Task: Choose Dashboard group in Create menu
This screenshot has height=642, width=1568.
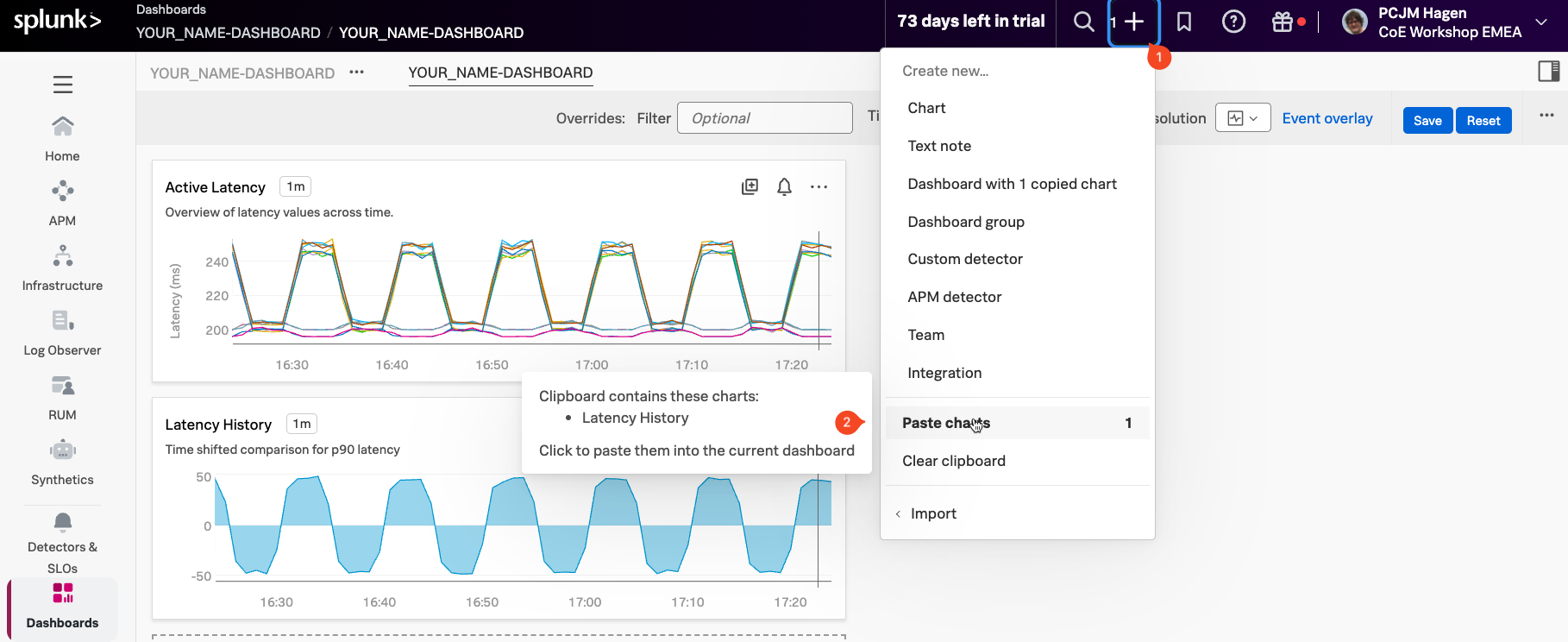Action: (x=965, y=222)
